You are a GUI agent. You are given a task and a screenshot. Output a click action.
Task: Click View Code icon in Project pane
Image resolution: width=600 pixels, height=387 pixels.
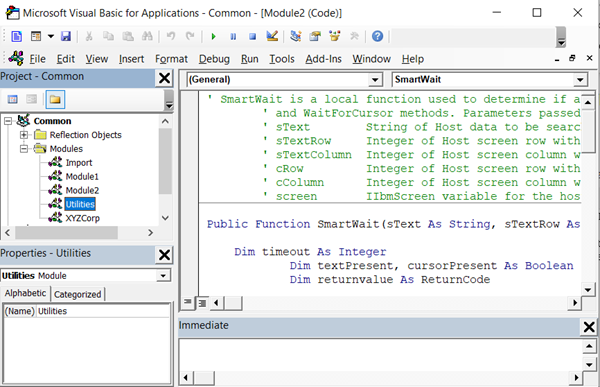pos(13,100)
